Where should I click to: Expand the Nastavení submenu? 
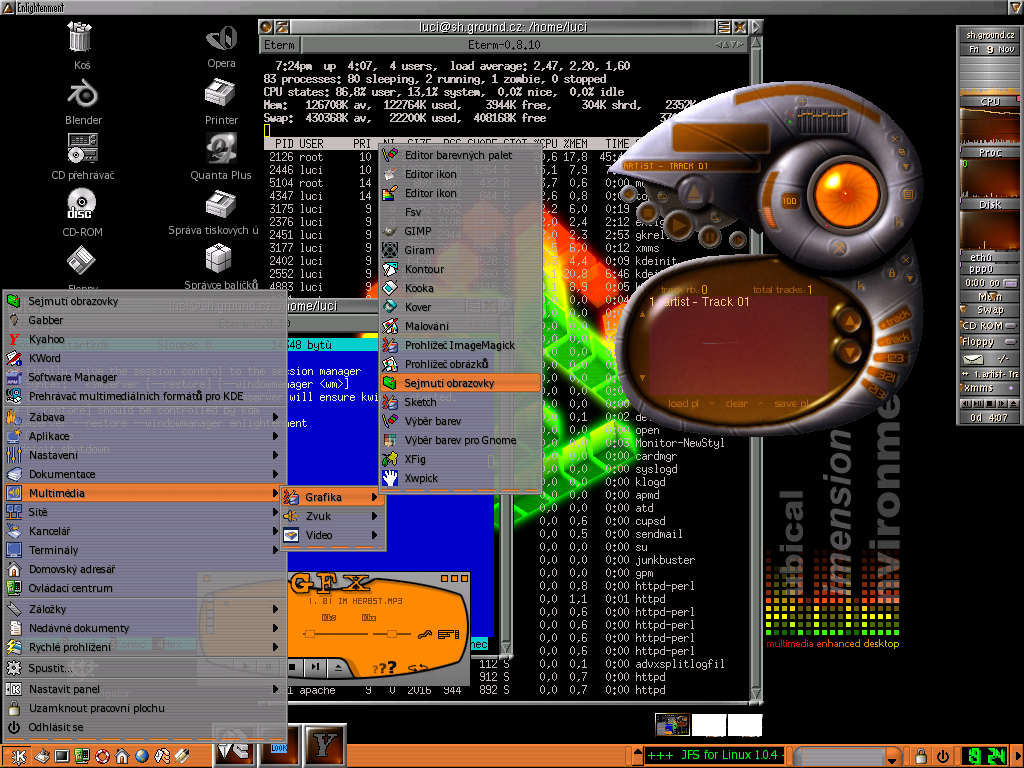[x=145, y=455]
